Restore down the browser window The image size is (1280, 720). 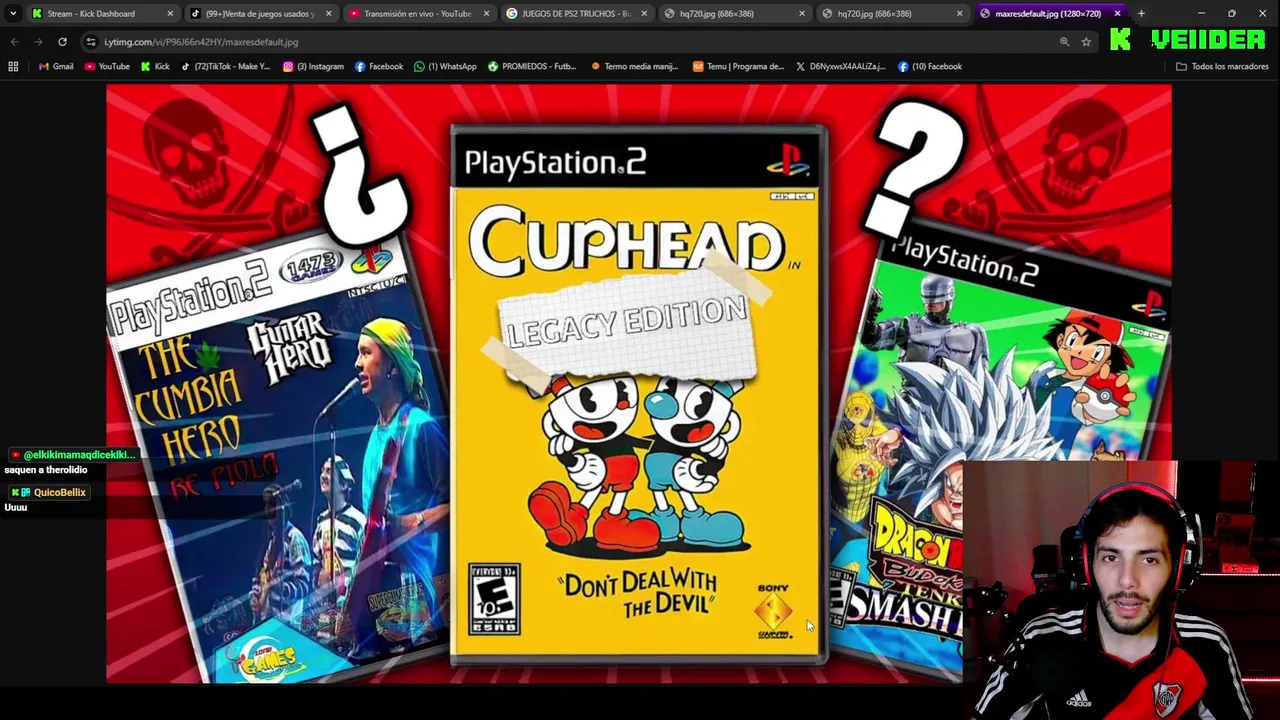click(1232, 13)
